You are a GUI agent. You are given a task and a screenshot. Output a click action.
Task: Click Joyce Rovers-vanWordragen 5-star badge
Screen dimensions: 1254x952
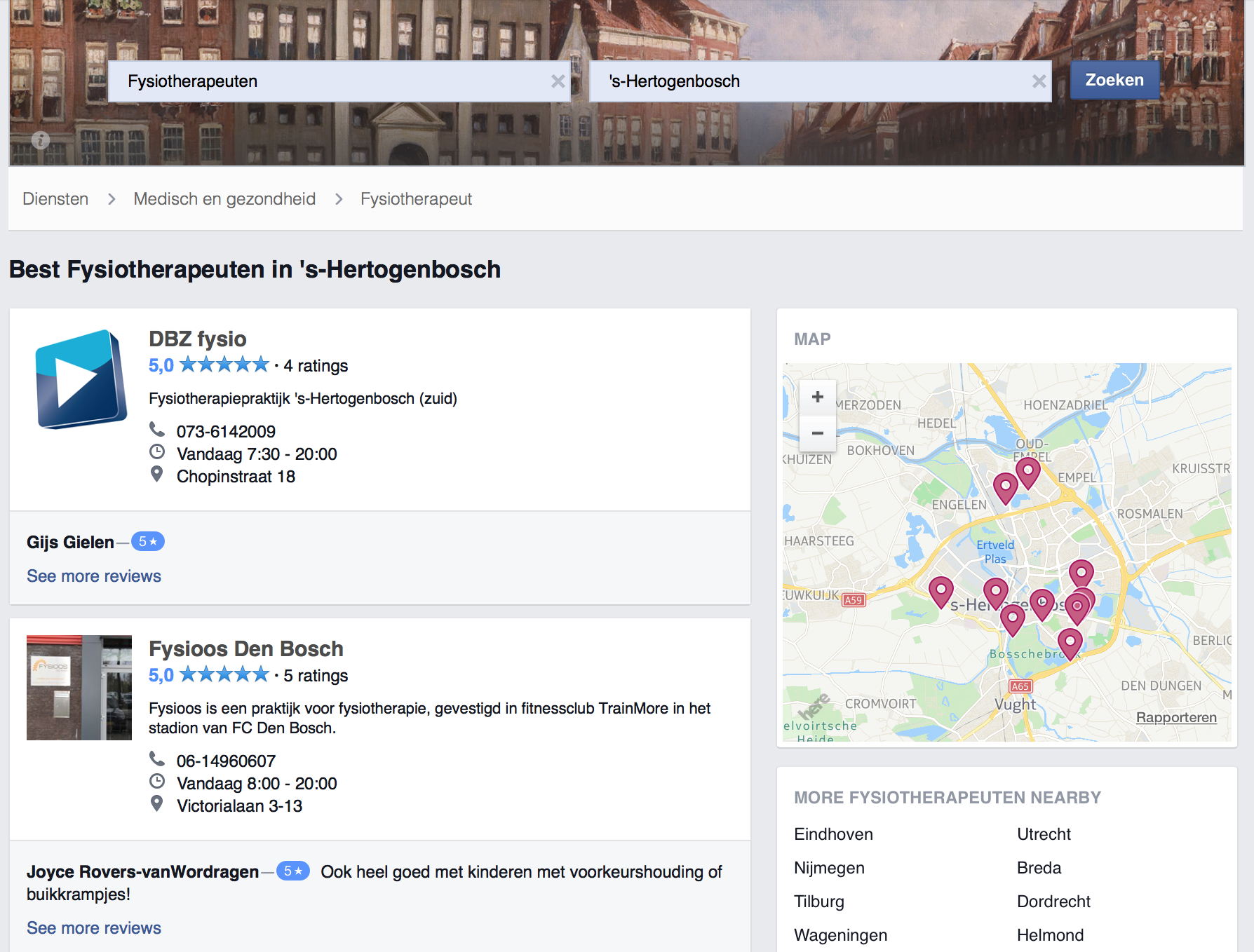[x=293, y=871]
